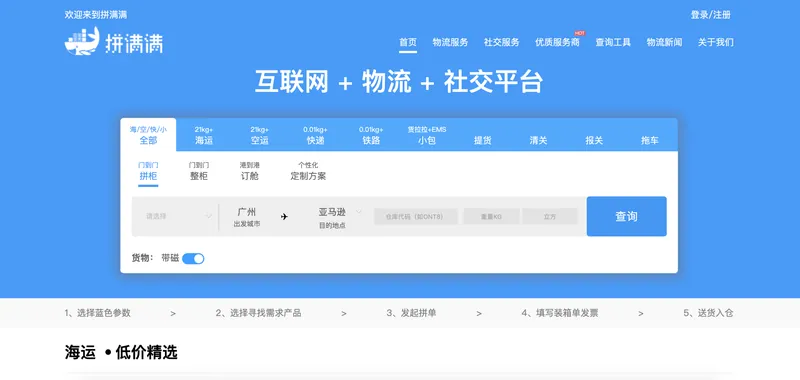The width and height of the screenshot is (800, 380).
Task: Click the 查询 search button
Action: pyautogui.click(x=627, y=216)
